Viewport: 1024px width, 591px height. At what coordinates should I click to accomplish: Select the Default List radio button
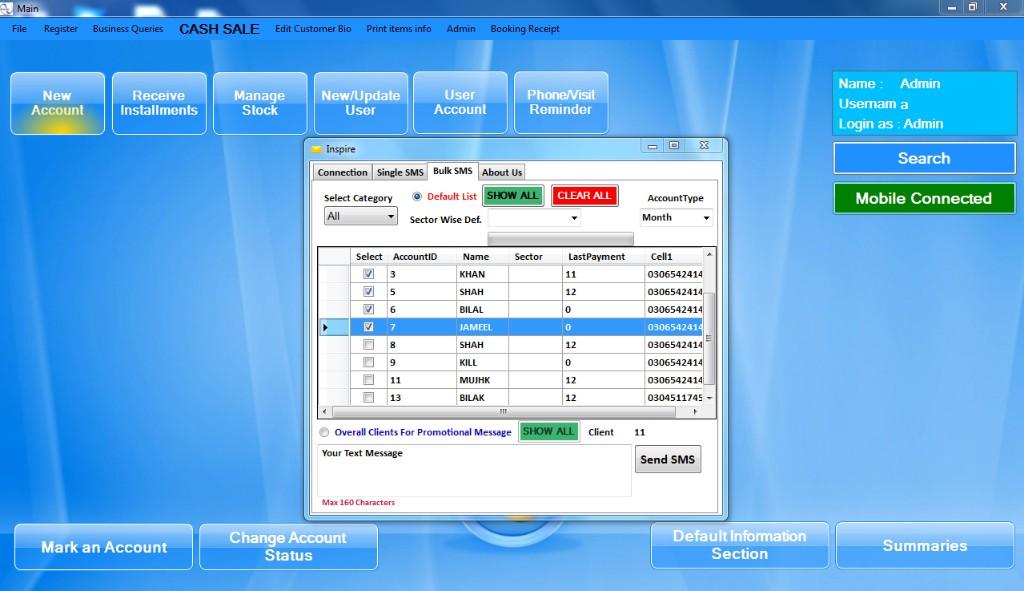tap(417, 196)
